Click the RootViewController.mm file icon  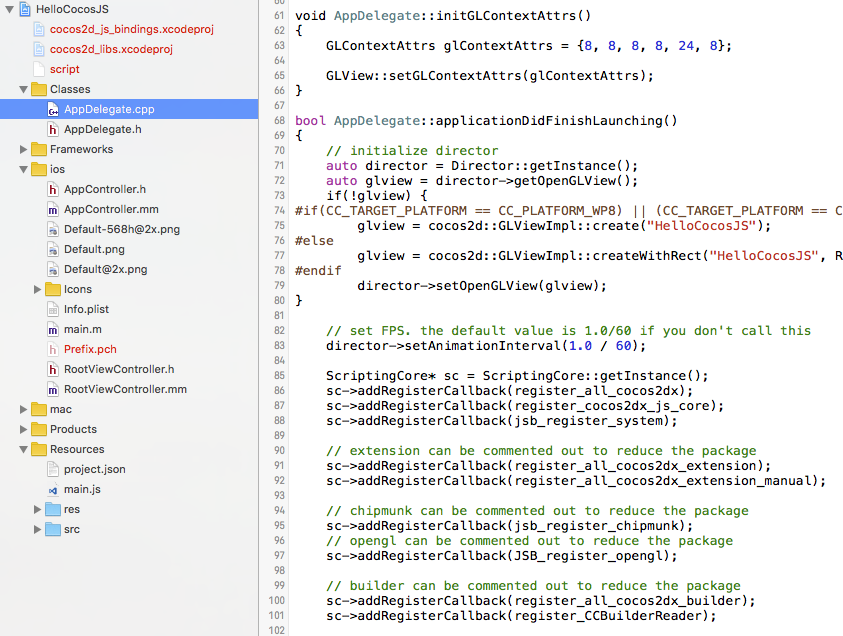click(x=53, y=389)
